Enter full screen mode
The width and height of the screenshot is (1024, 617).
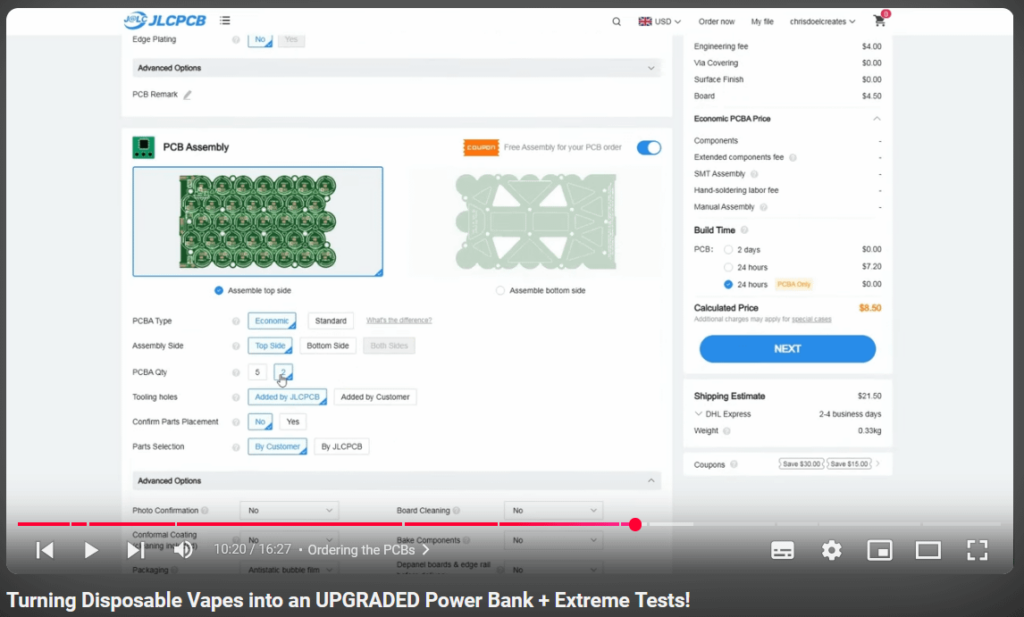click(x=977, y=550)
